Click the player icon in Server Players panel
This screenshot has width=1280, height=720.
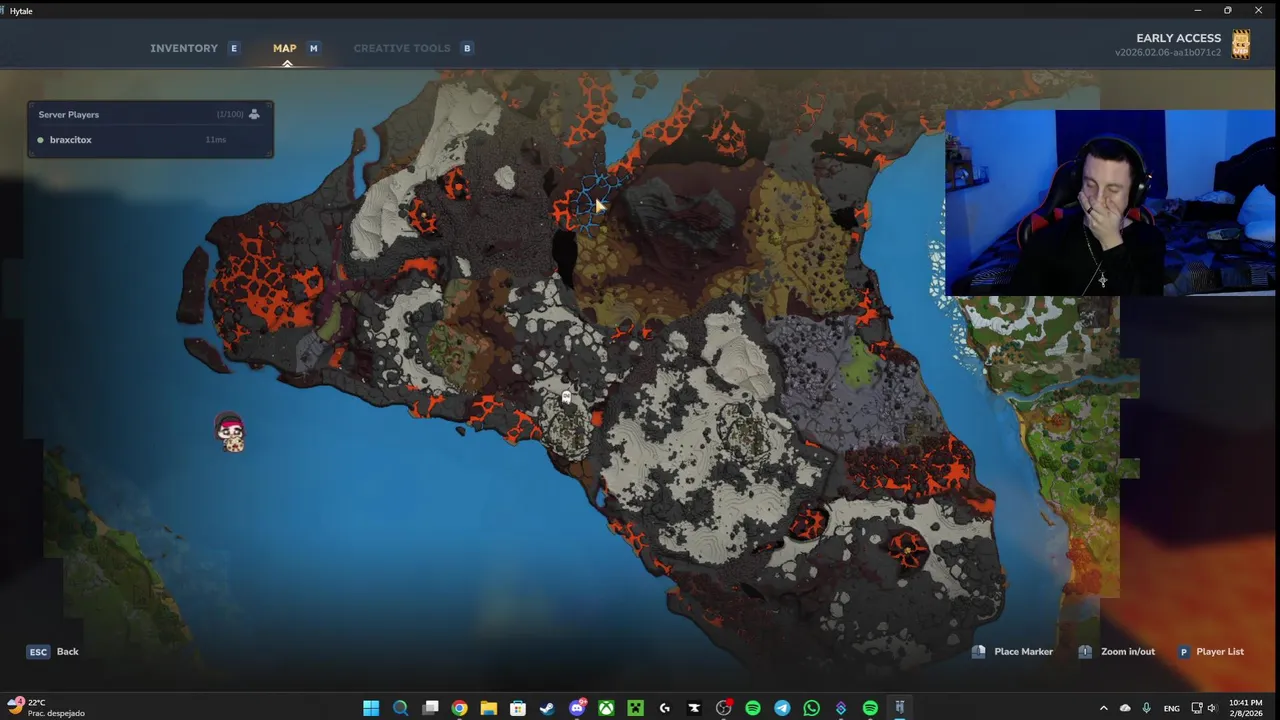254,114
